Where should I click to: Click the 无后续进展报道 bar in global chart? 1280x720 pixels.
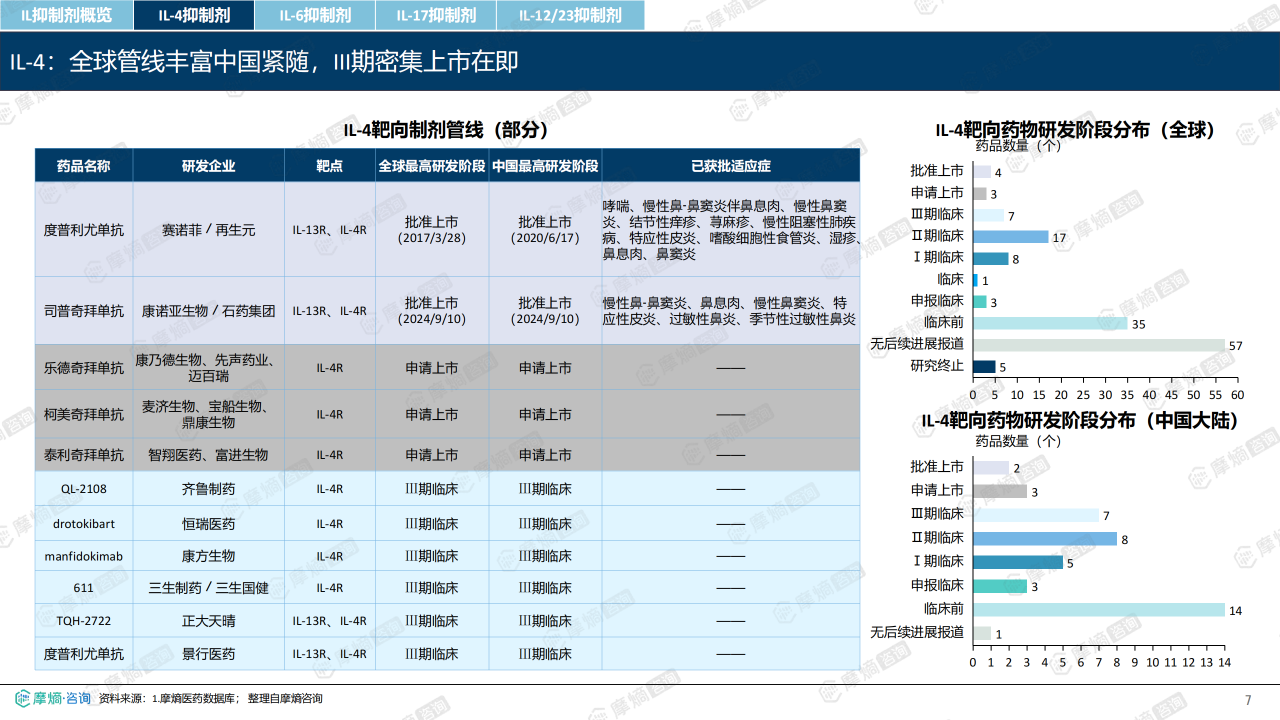1099,345
